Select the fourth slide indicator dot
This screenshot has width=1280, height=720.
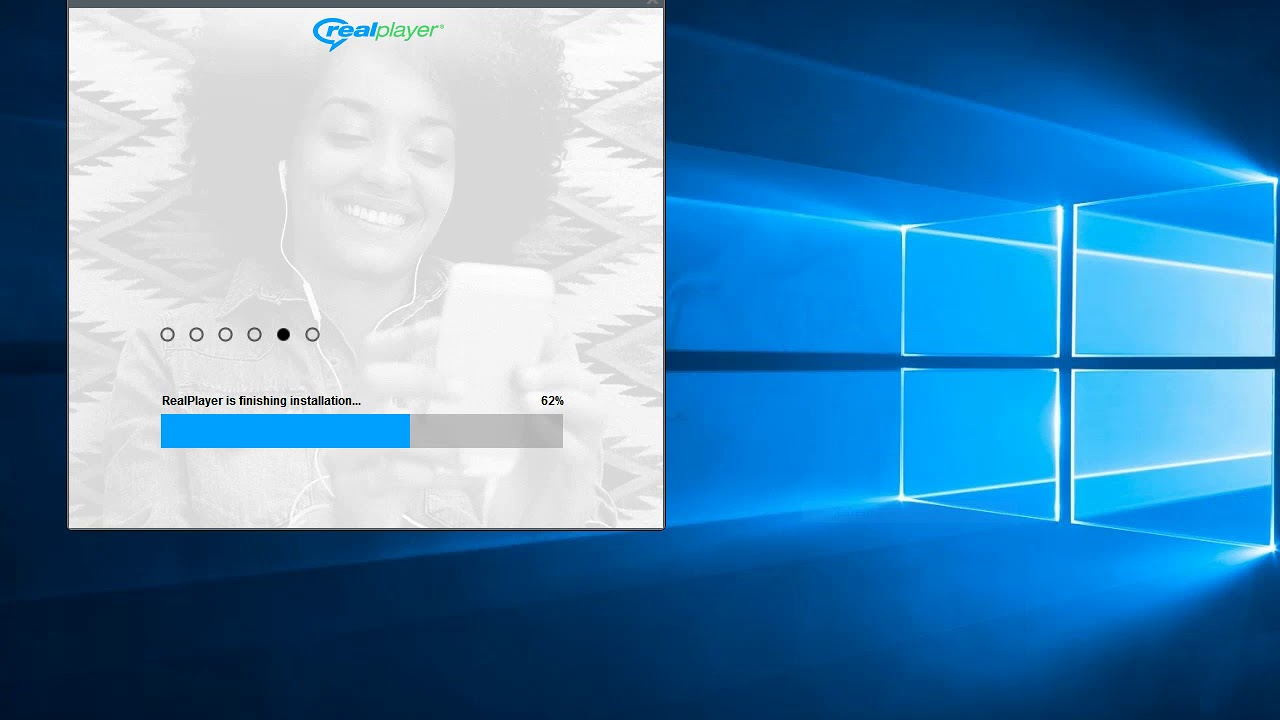(x=254, y=335)
